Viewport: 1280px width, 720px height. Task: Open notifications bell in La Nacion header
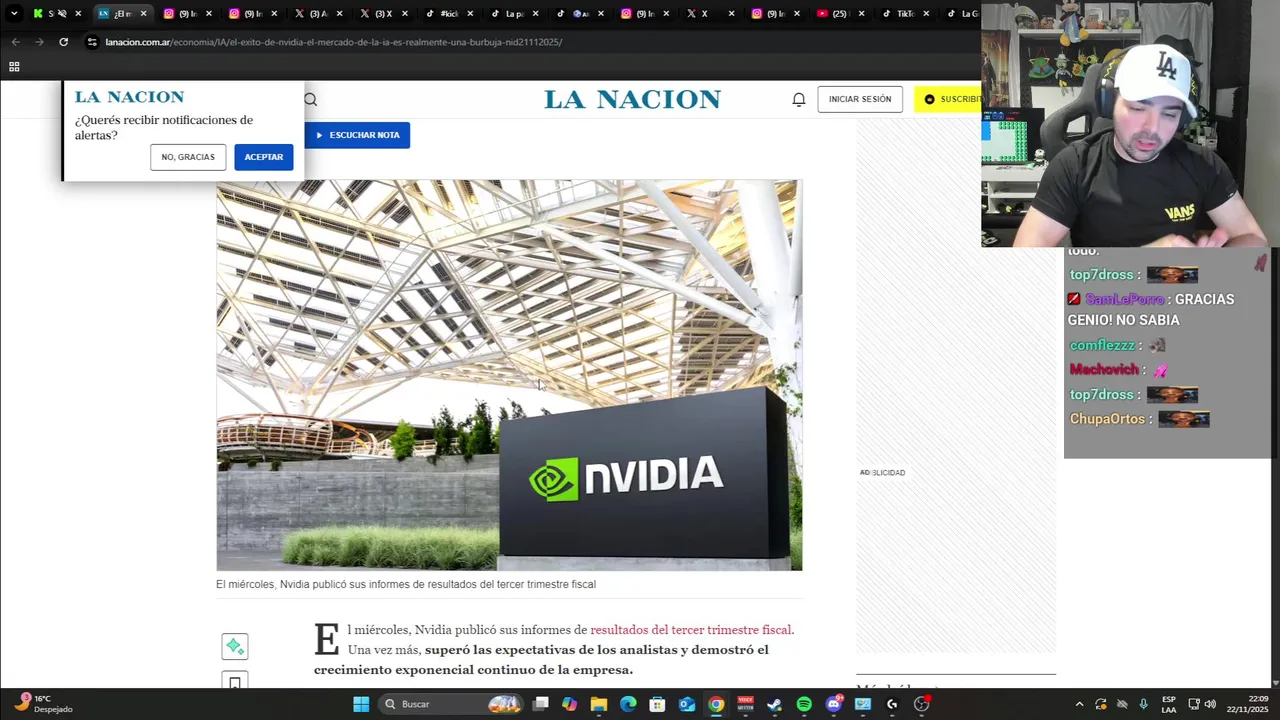click(798, 99)
